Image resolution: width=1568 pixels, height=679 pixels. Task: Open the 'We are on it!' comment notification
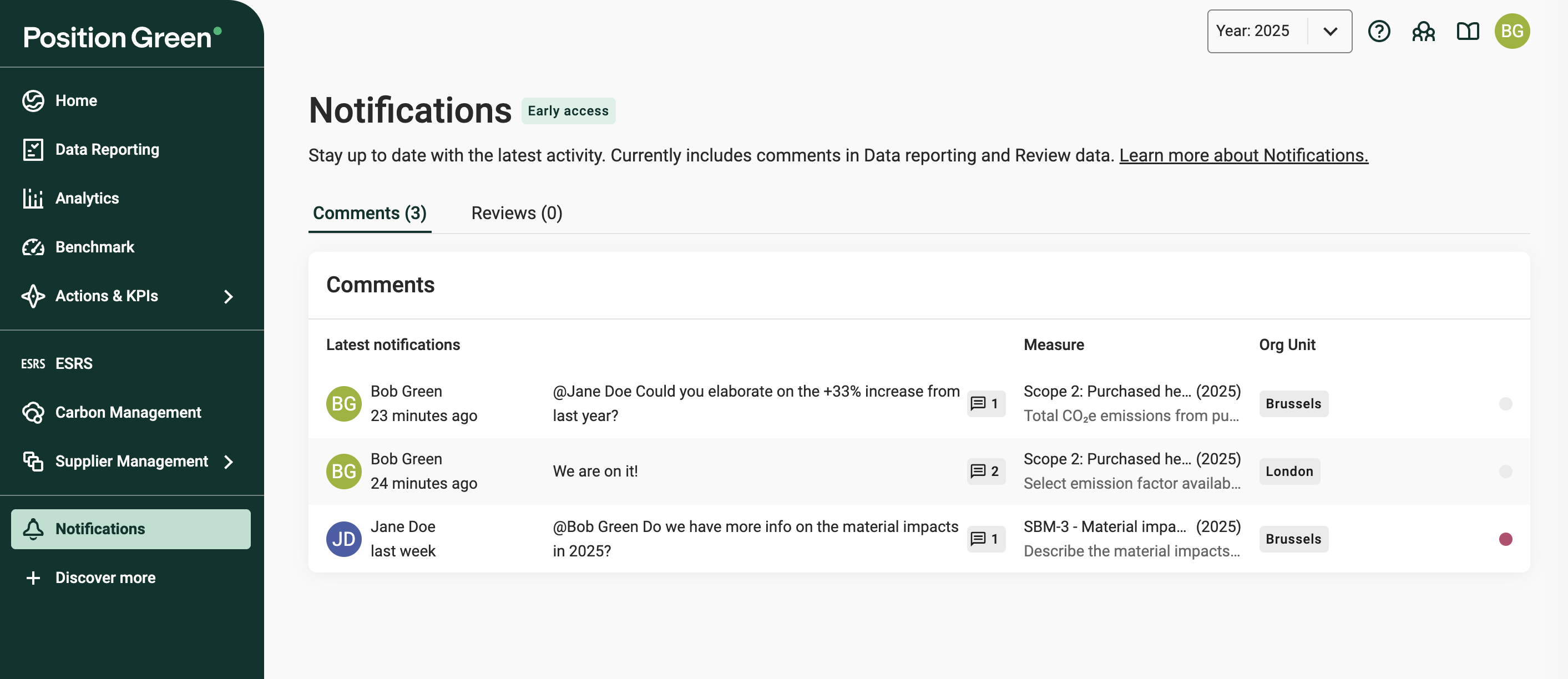(595, 471)
